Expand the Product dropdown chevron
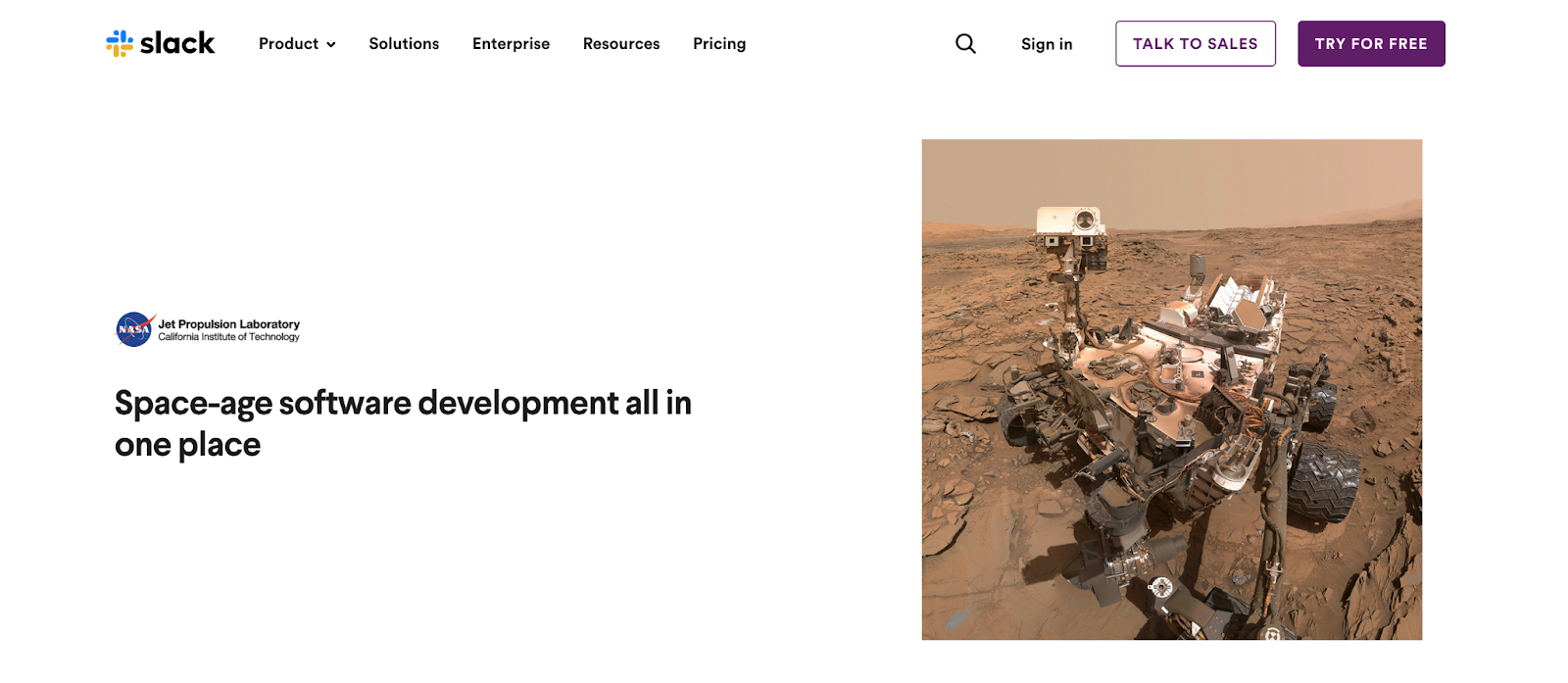The width and height of the screenshot is (1568, 683). pos(331,45)
